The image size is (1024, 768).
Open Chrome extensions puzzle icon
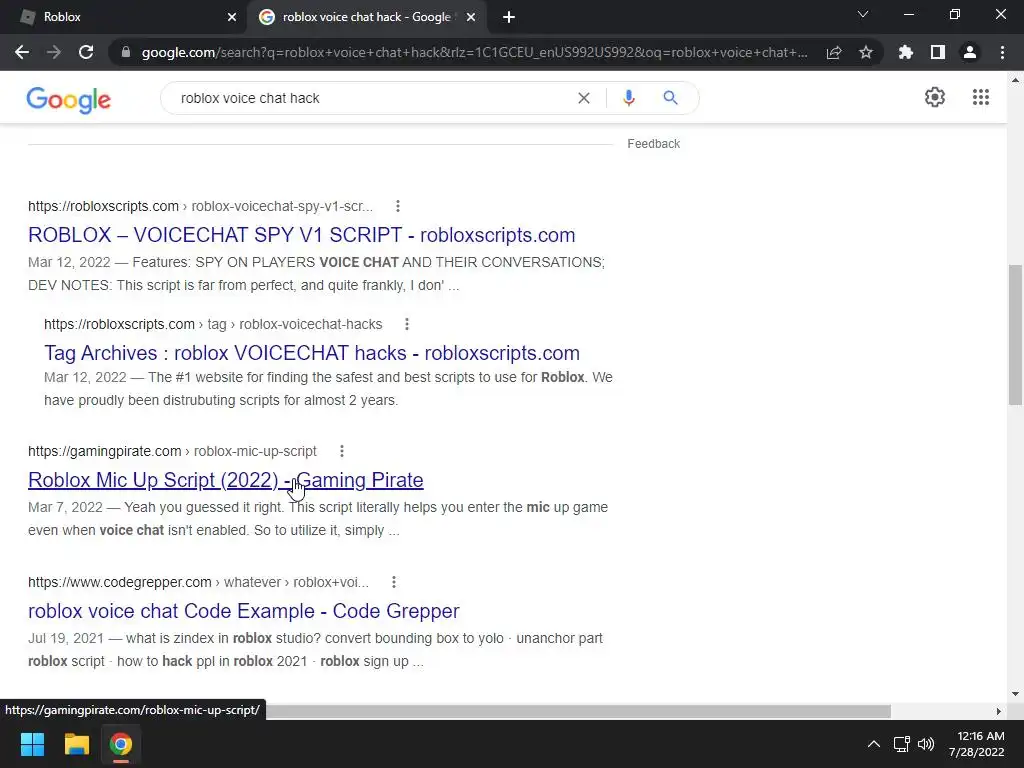(906, 52)
